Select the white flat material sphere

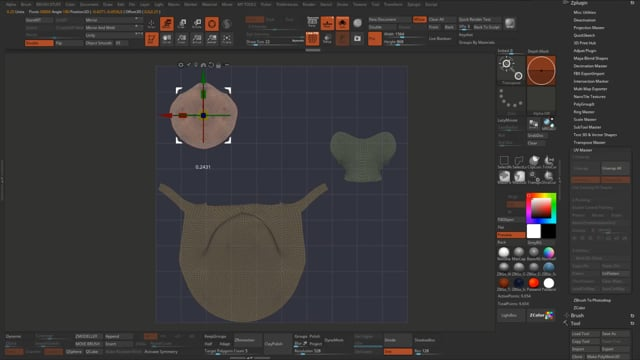(549, 283)
